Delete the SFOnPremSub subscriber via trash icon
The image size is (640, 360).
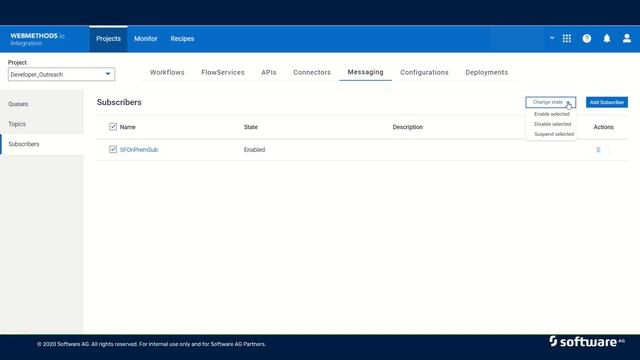598,150
